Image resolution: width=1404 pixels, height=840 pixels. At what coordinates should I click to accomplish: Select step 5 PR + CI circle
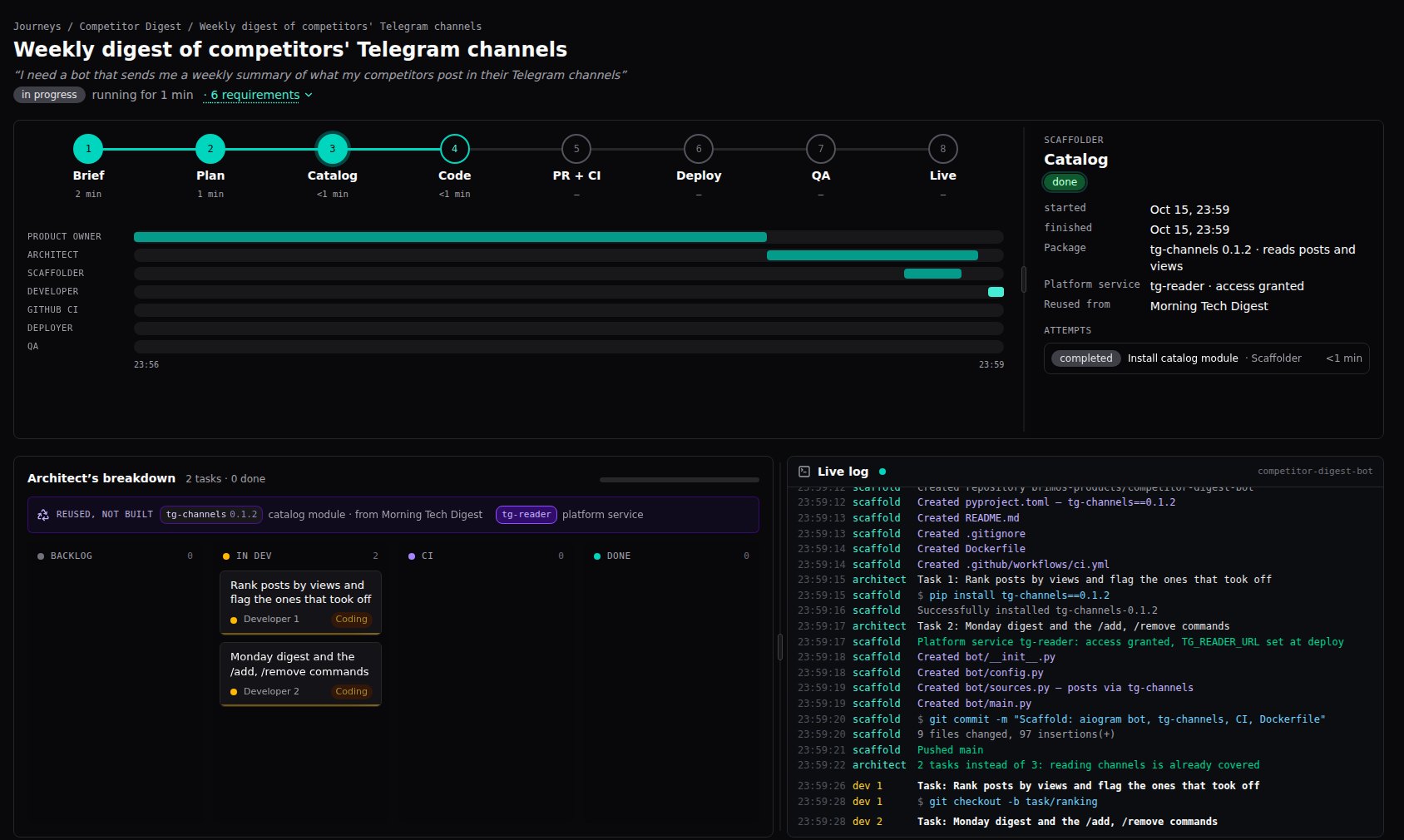576,149
